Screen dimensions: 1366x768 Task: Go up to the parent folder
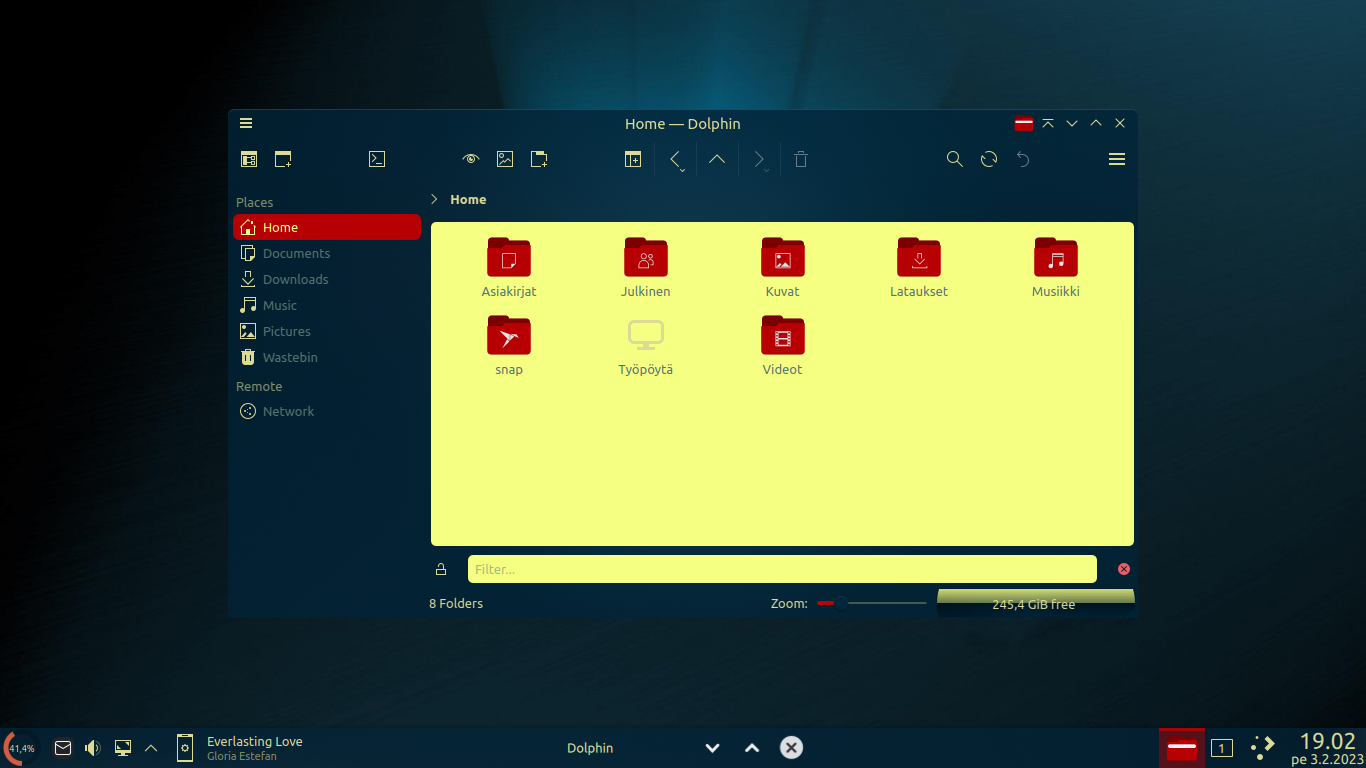tap(717, 159)
